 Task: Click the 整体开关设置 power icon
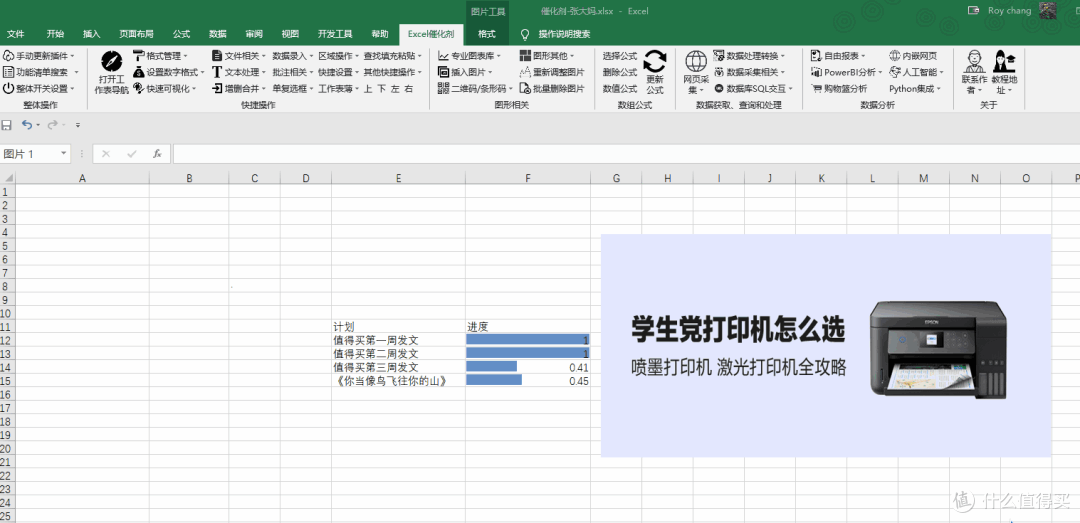[8, 88]
